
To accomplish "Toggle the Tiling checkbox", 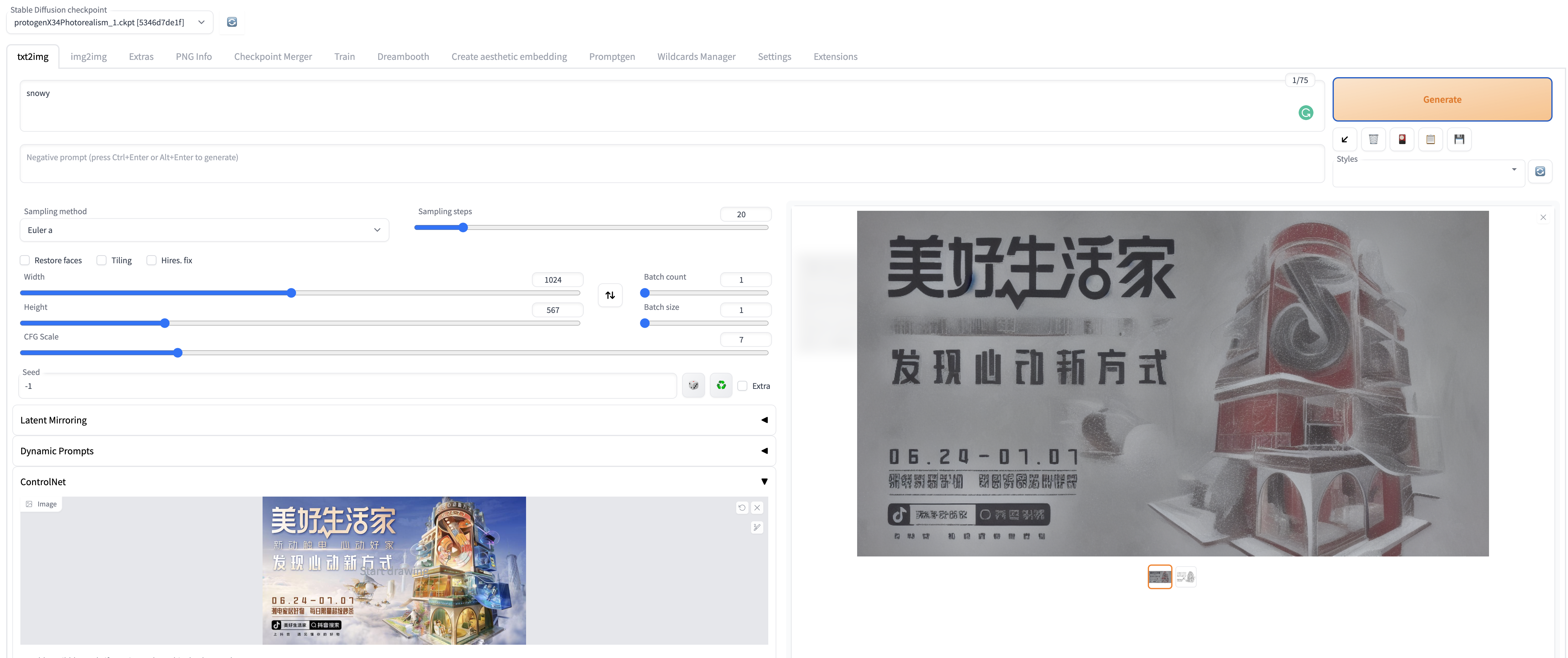I will [x=102, y=260].
